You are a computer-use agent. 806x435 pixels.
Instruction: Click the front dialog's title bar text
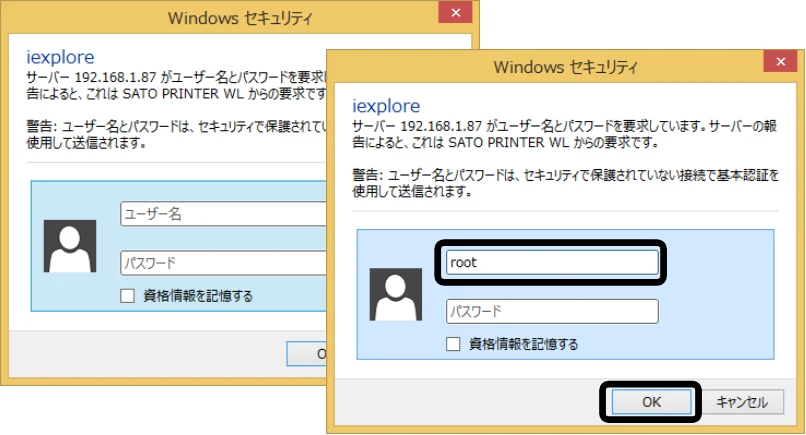click(565, 67)
